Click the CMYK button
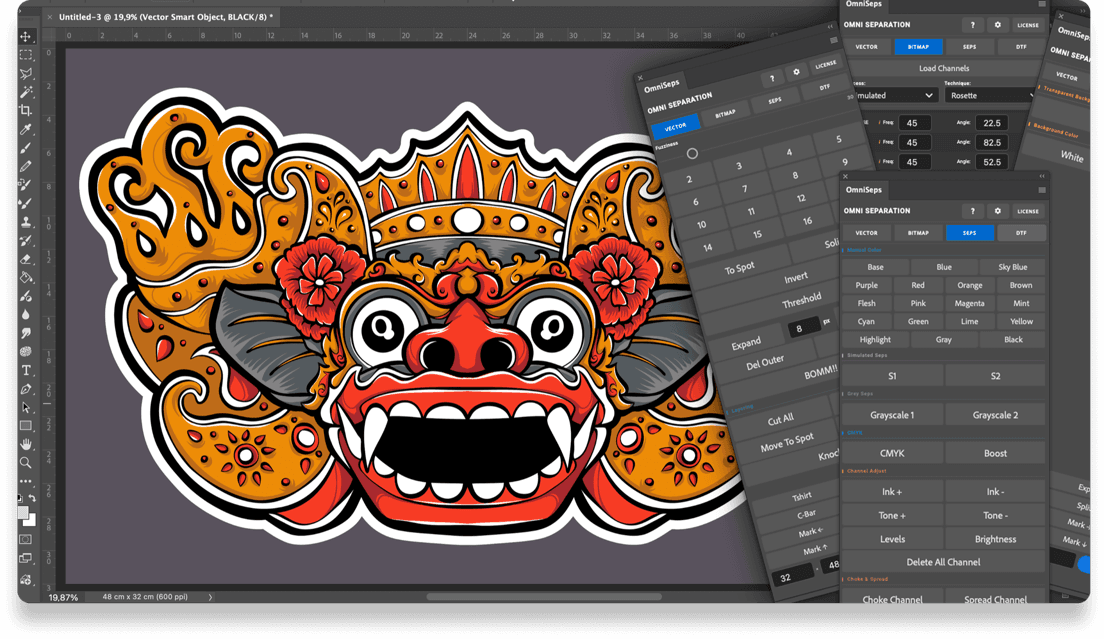Viewport: 1104px width, 639px height. [x=892, y=453]
